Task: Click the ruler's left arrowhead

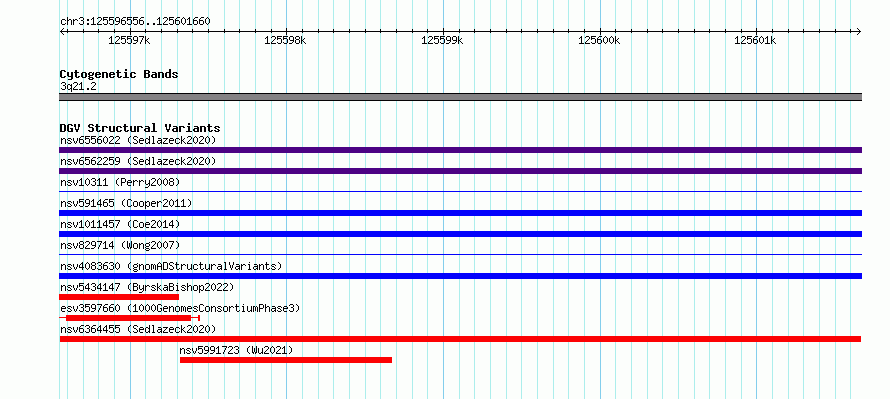Action: (x=62, y=31)
